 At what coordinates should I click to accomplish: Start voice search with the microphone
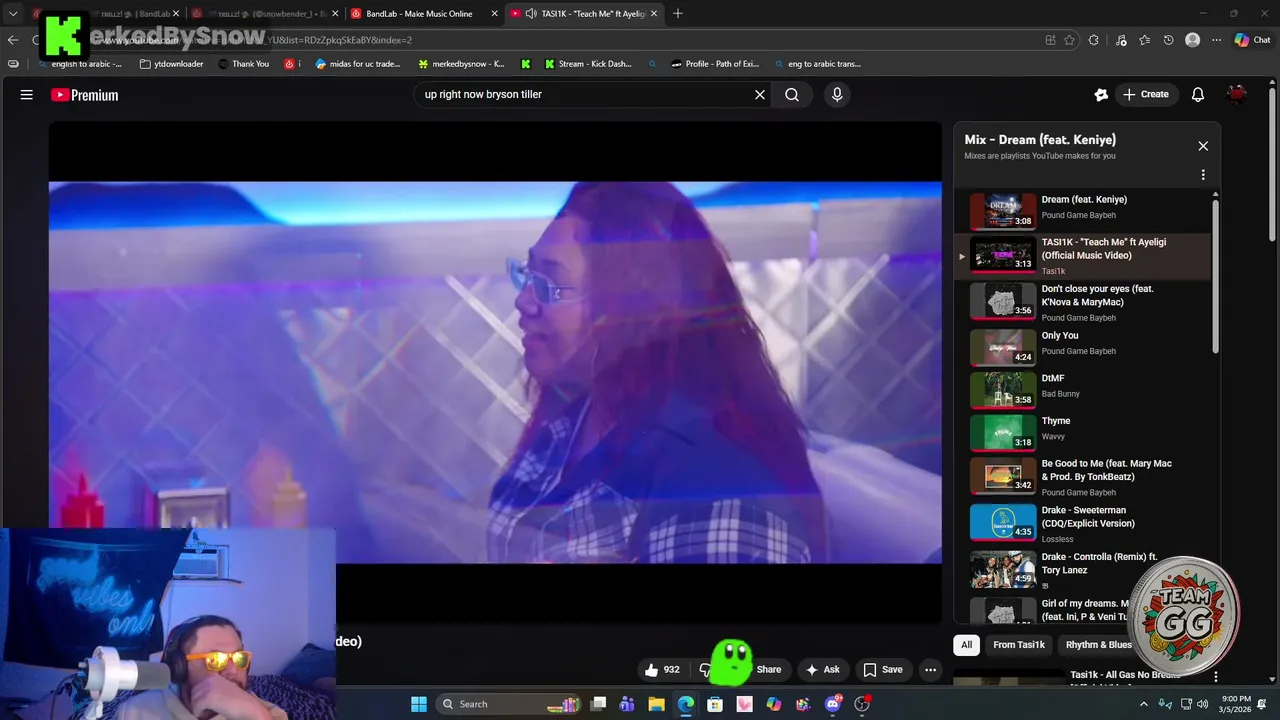coord(837,95)
